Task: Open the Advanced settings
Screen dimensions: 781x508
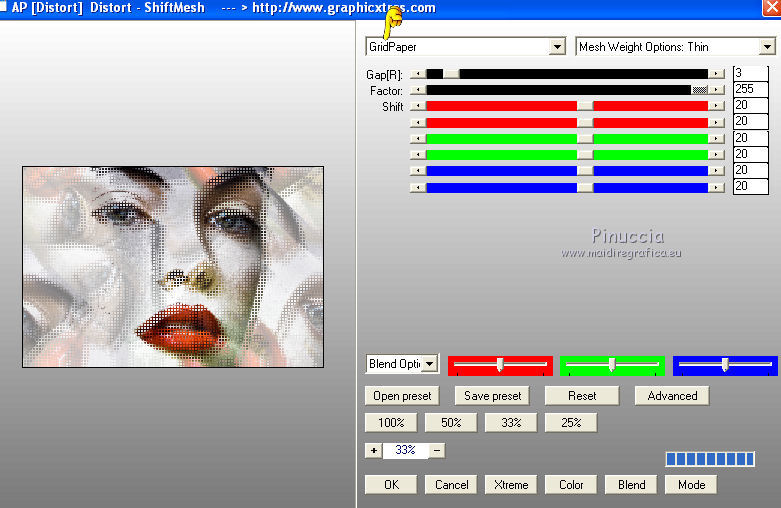Action: pyautogui.click(x=672, y=396)
